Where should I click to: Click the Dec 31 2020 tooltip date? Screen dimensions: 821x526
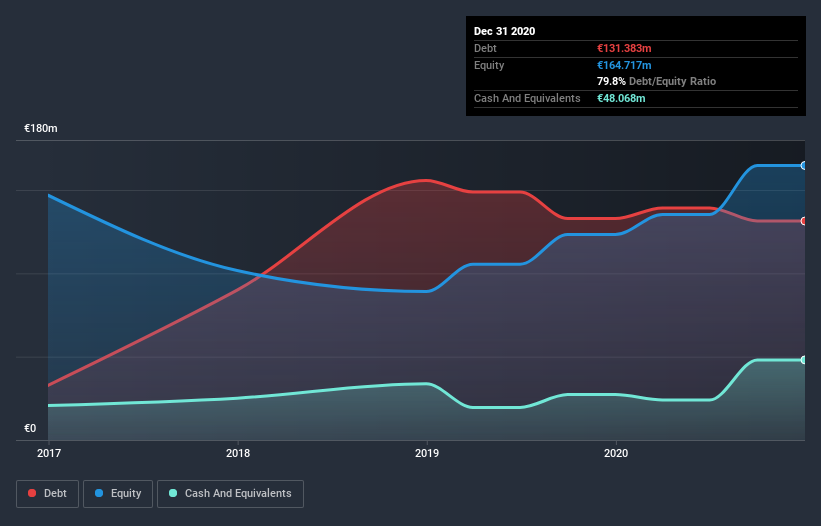504,31
